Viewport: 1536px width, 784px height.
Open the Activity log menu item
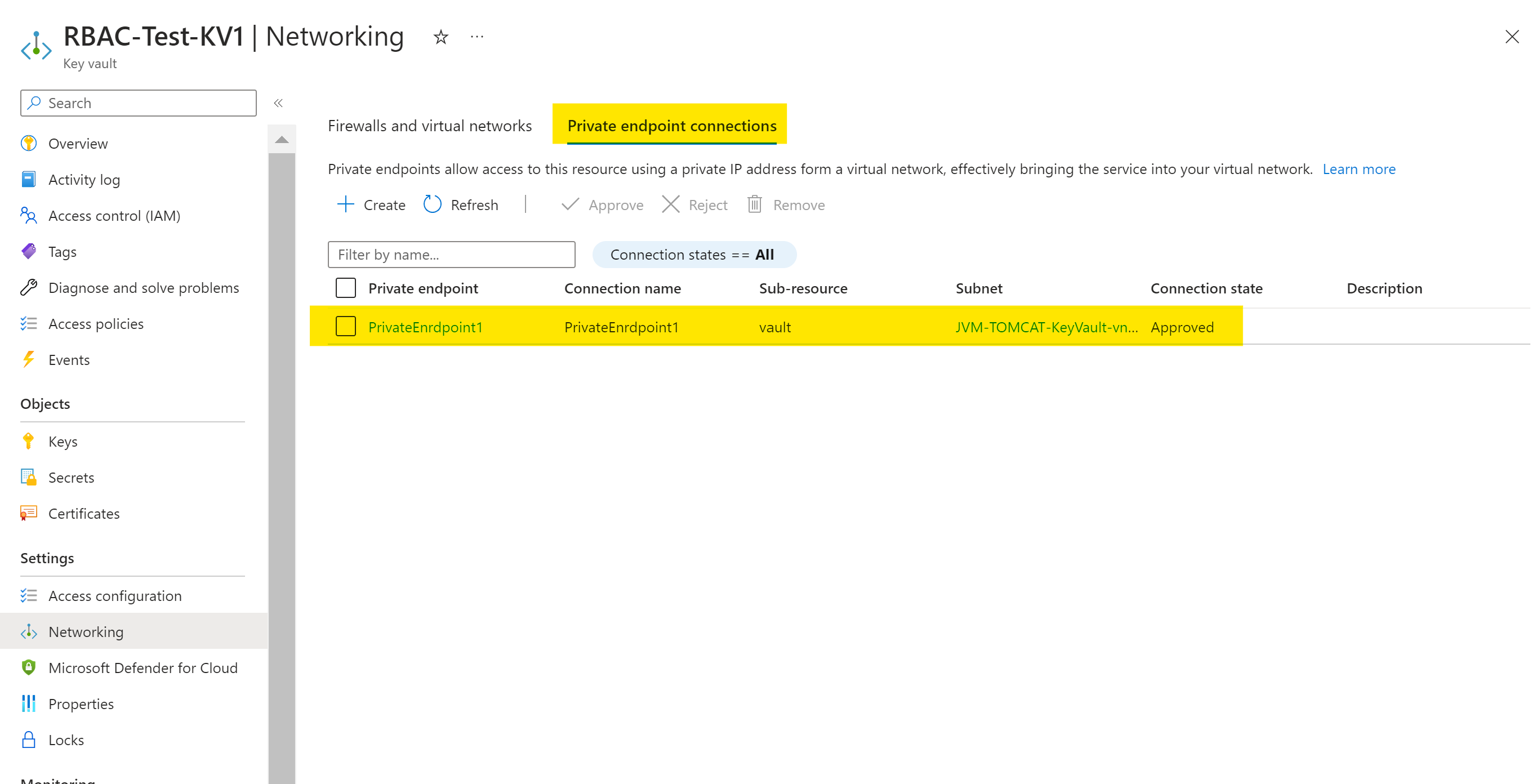84,180
